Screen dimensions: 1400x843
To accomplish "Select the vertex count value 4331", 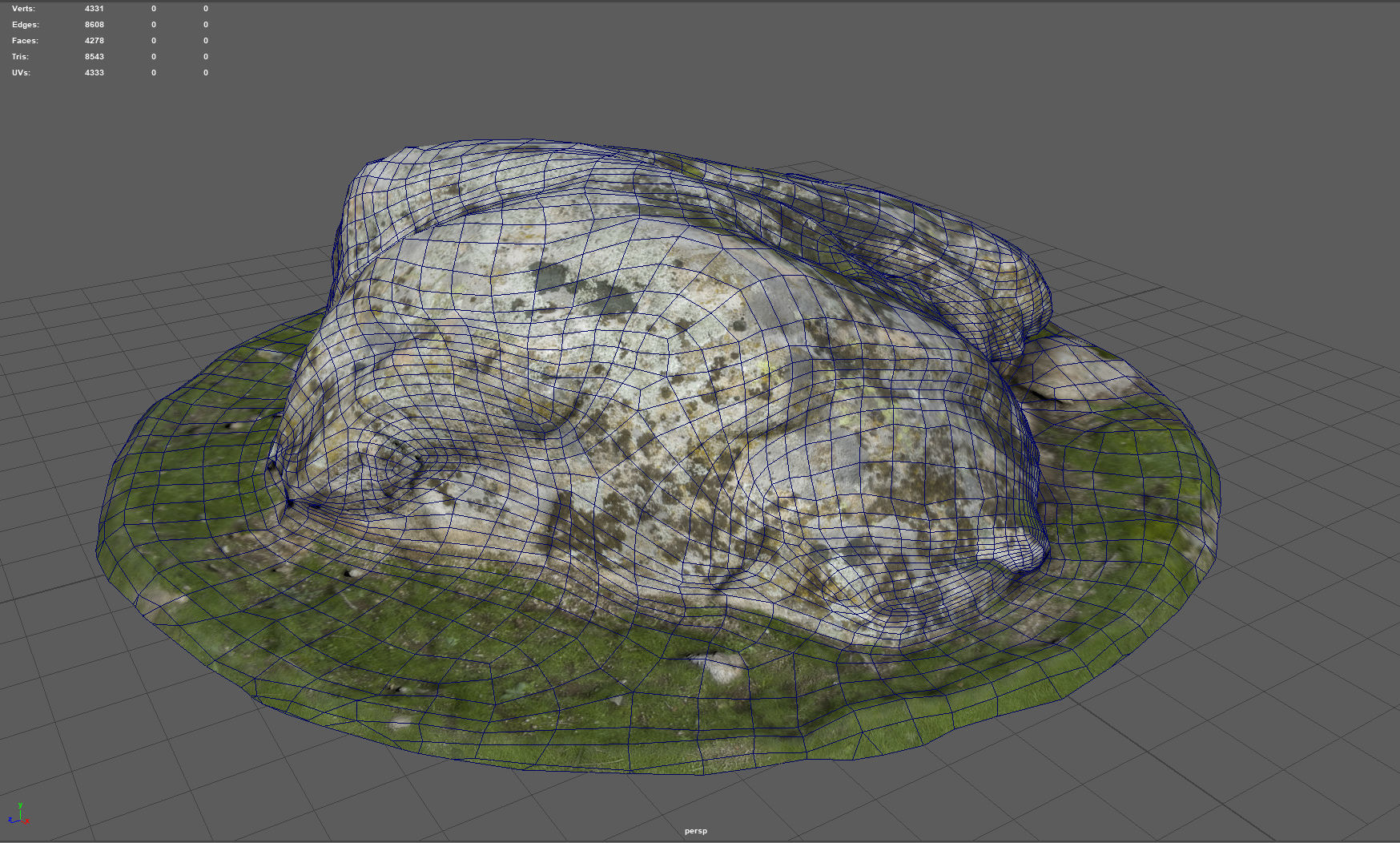I will (x=95, y=9).
